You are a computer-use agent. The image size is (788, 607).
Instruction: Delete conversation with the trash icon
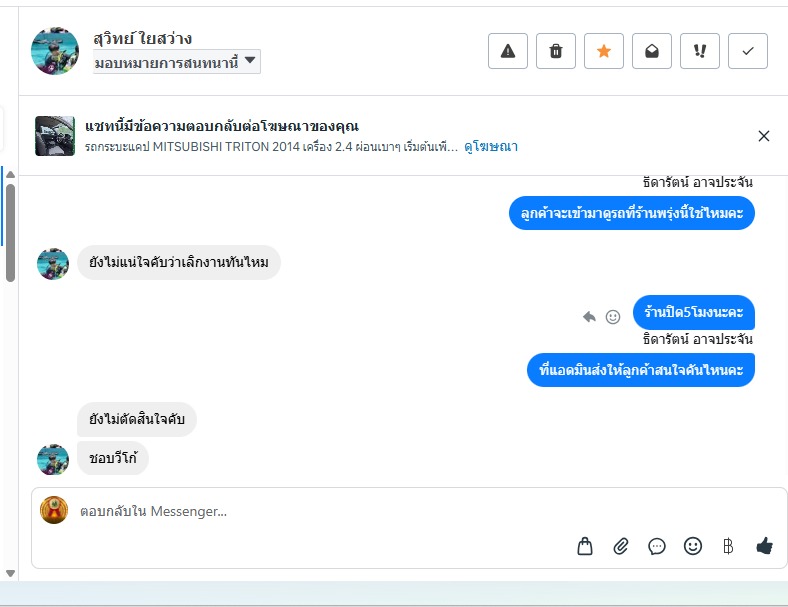556,51
